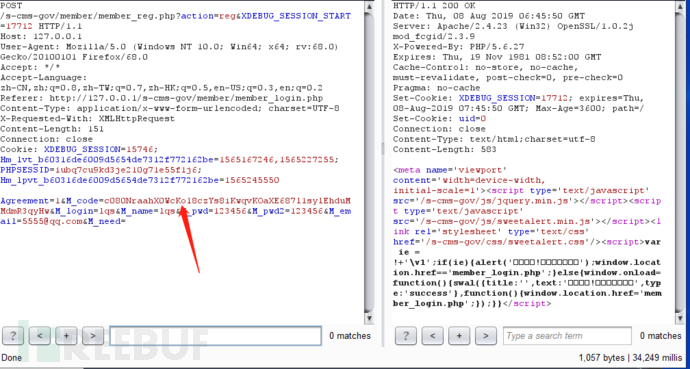
Task: Click the 'Type a search term' response field
Action: (567, 336)
